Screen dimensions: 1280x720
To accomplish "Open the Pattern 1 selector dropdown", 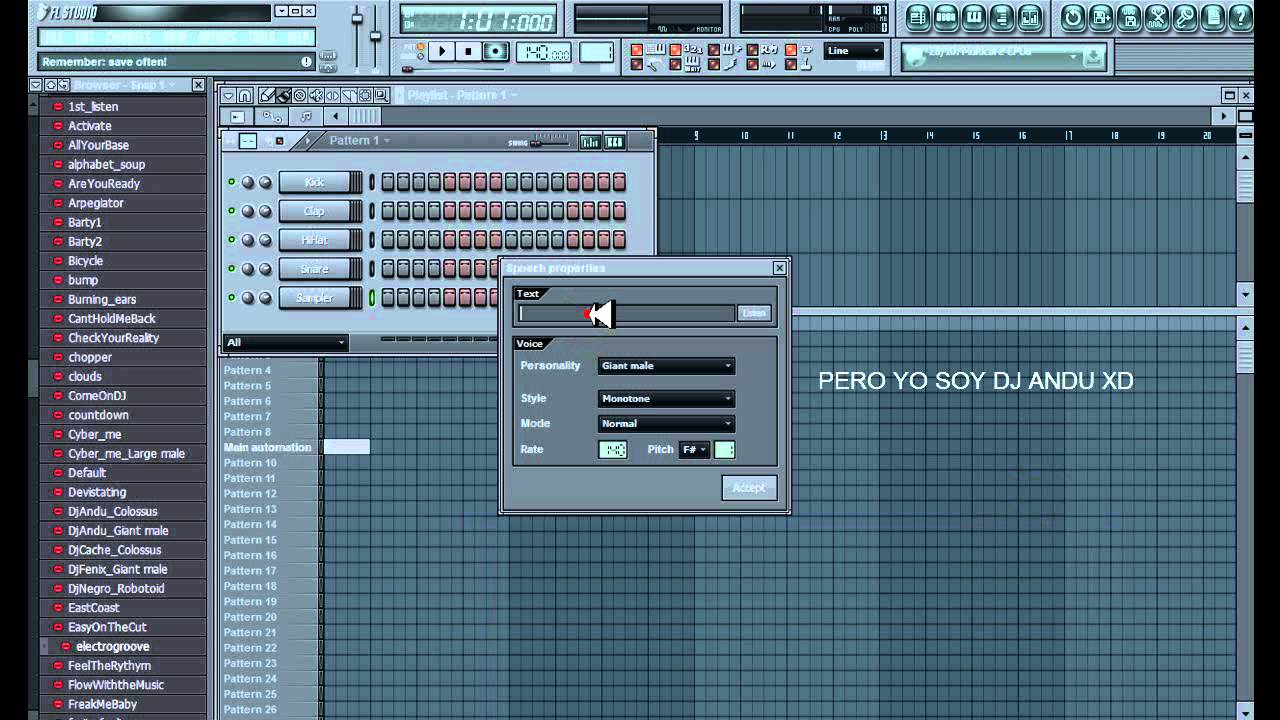I will [360, 141].
